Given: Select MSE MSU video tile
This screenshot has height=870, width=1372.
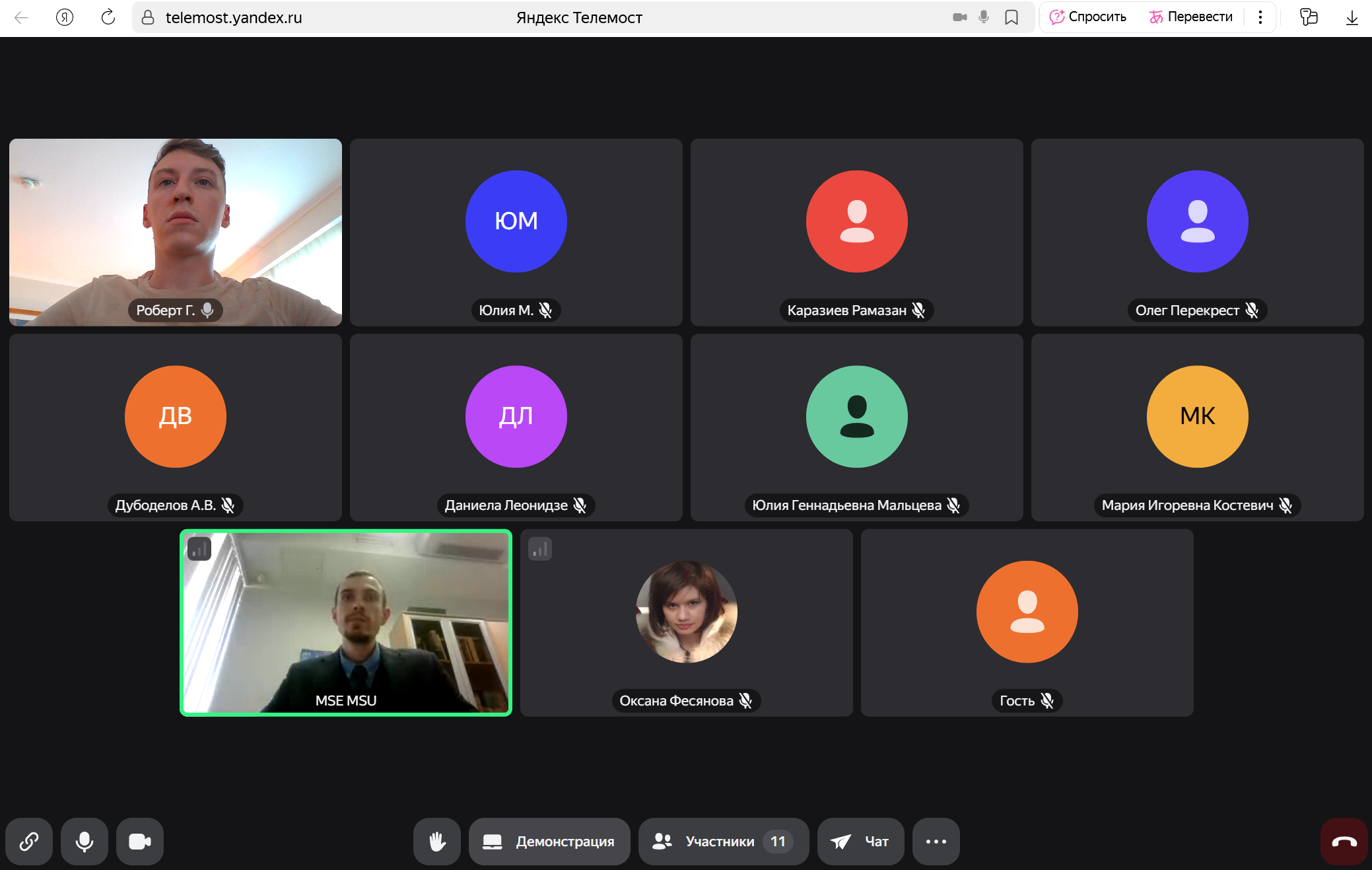Looking at the screenshot, I should 346,622.
